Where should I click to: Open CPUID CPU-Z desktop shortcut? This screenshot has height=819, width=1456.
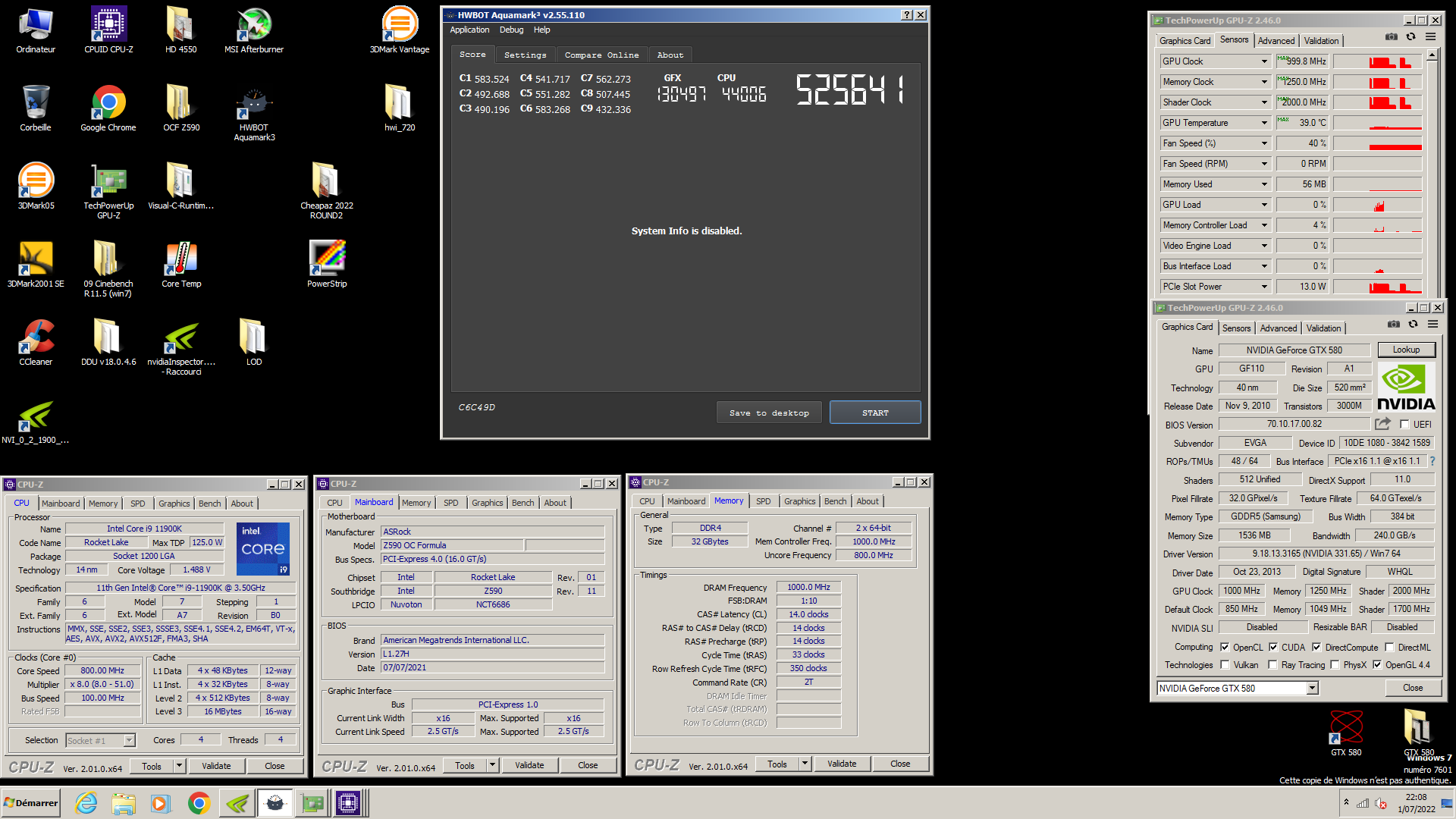[108, 30]
